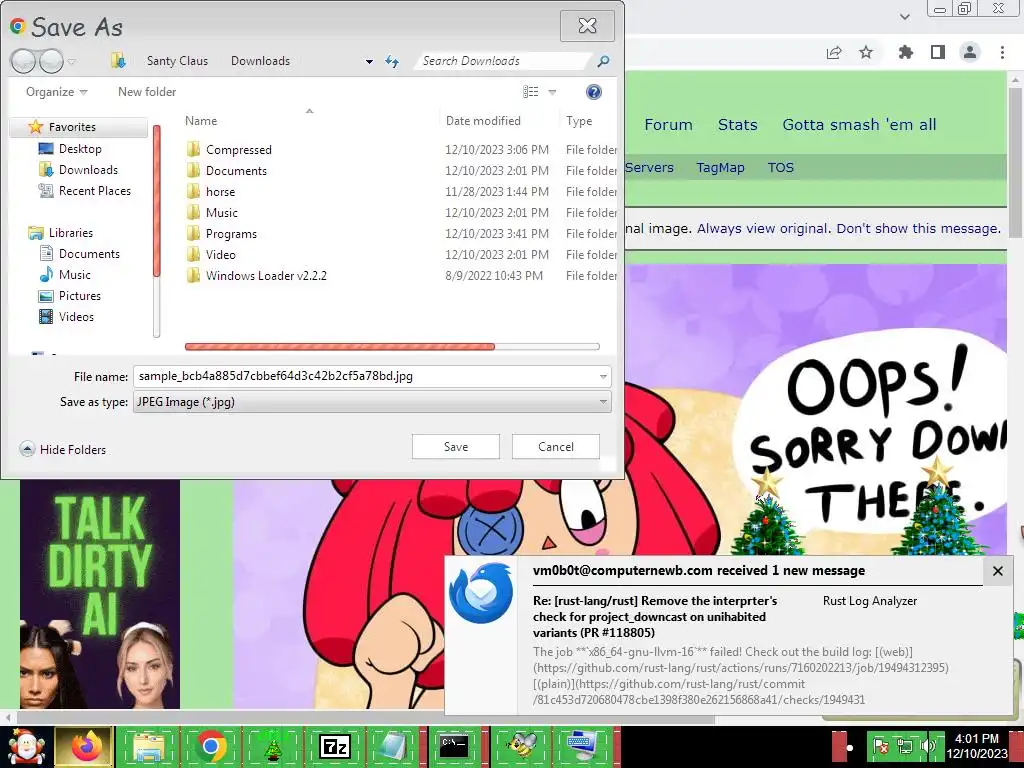Click the refresh folder icon in address bar
Screen dimensions: 1024x768
click(x=392, y=61)
